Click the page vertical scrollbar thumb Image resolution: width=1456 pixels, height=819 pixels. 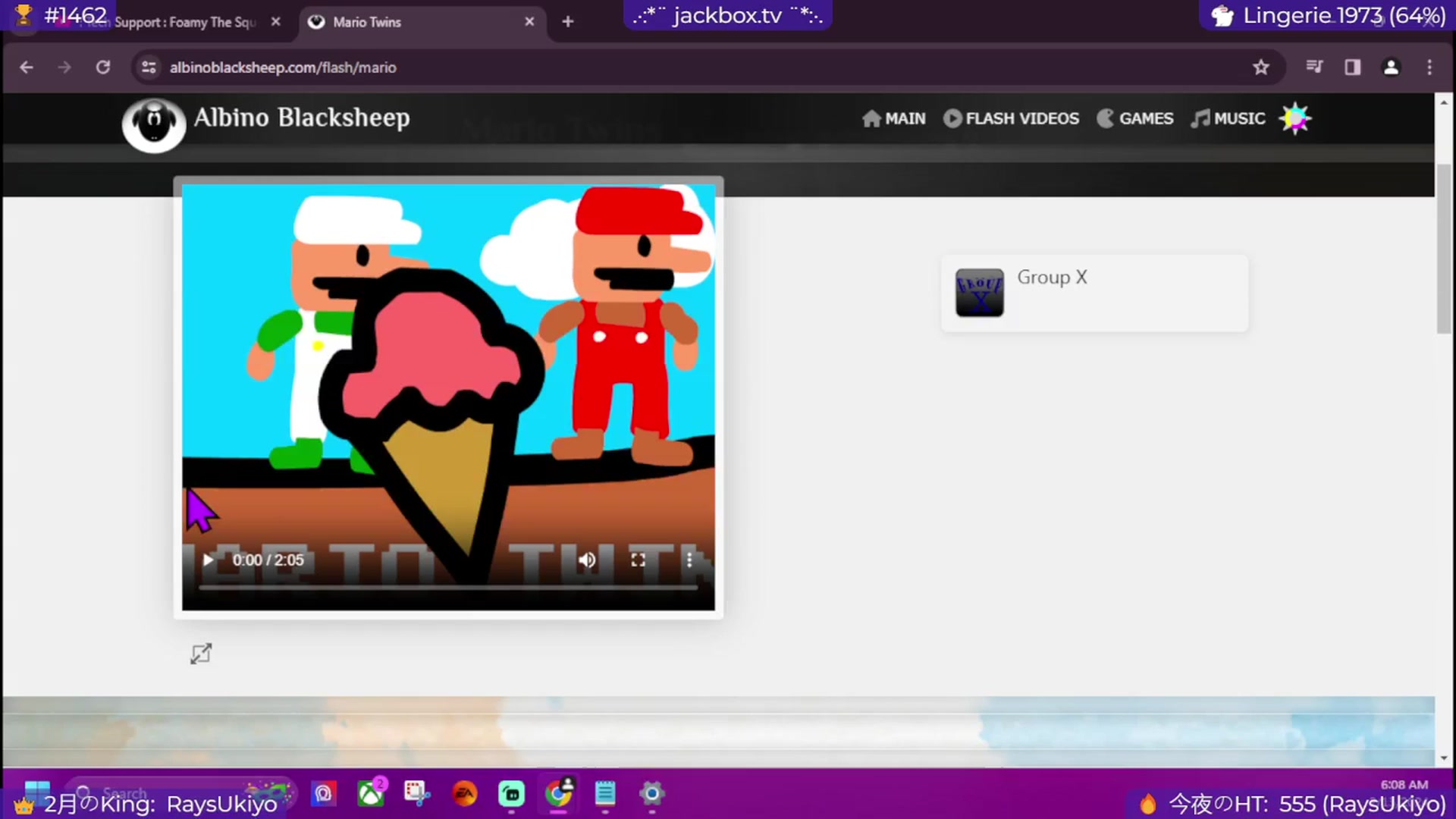[1443, 249]
